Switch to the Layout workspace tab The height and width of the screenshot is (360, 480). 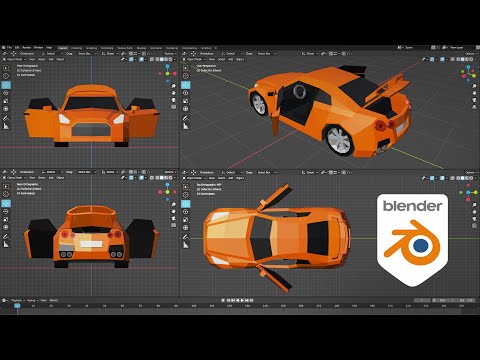tap(63, 48)
